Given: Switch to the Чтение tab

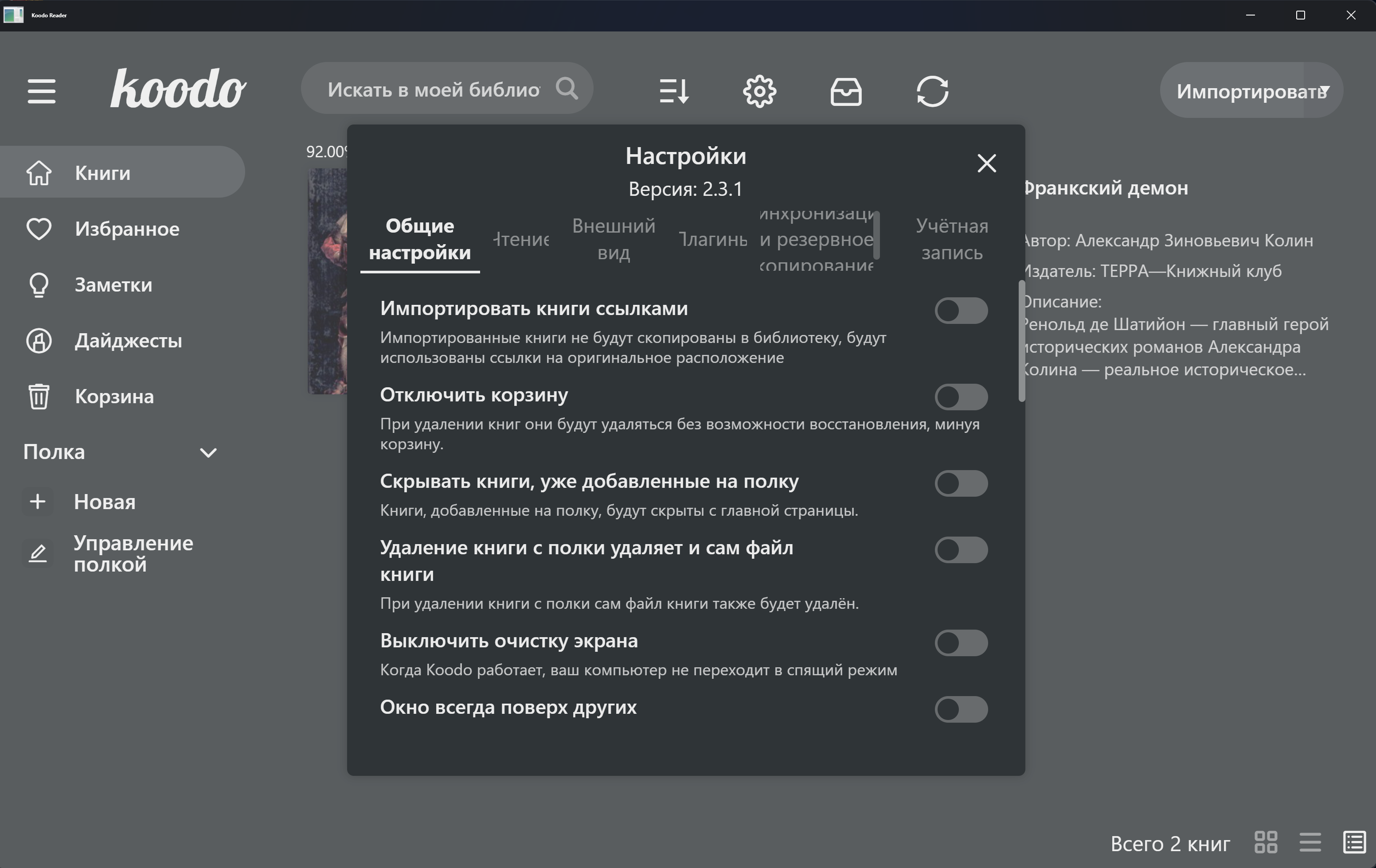Looking at the screenshot, I should (x=521, y=239).
